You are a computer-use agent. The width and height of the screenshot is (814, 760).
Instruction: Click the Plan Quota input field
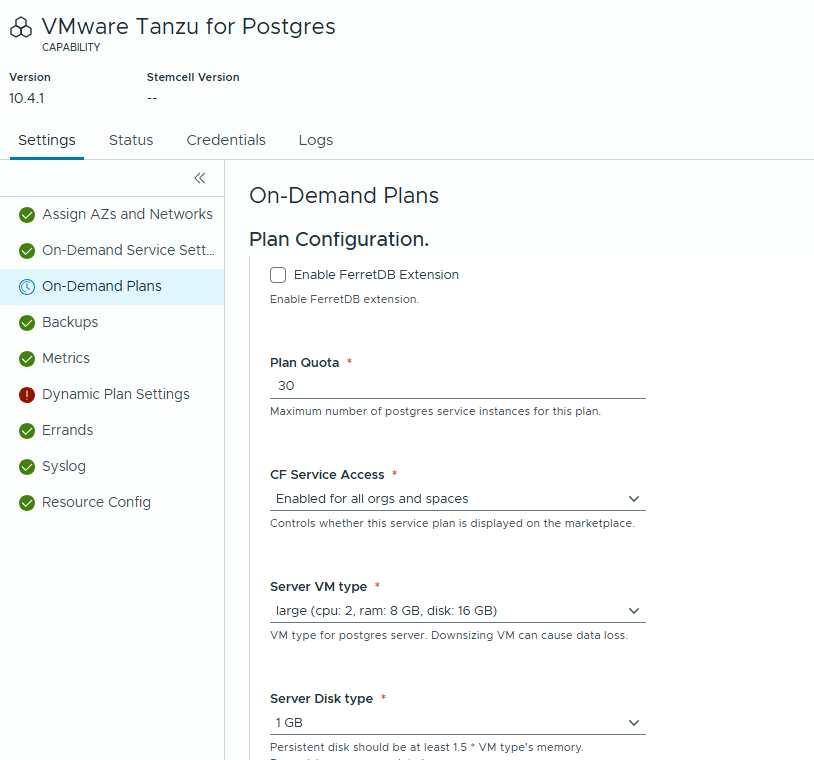pos(457,386)
